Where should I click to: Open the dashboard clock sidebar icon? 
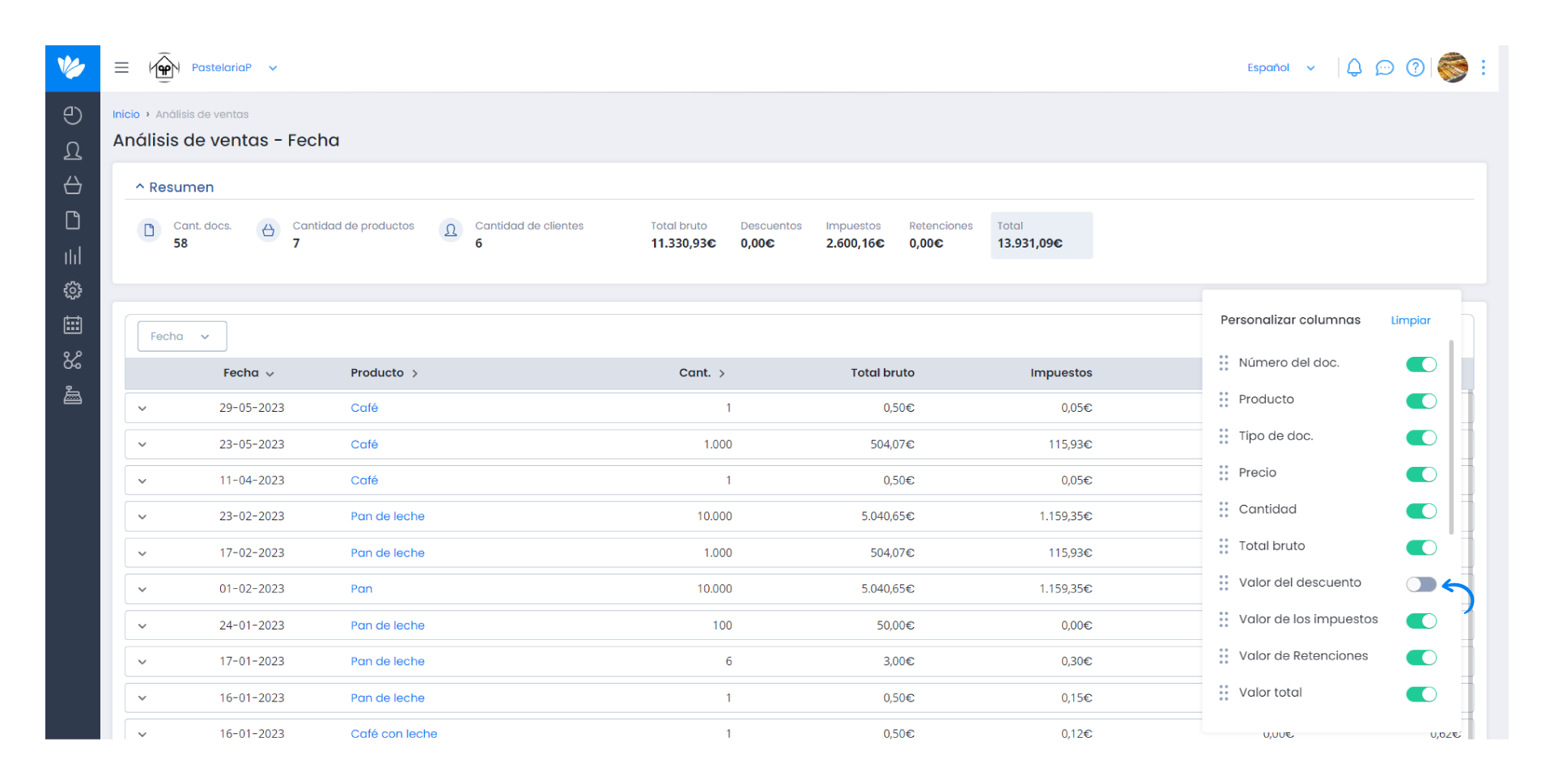(x=73, y=116)
